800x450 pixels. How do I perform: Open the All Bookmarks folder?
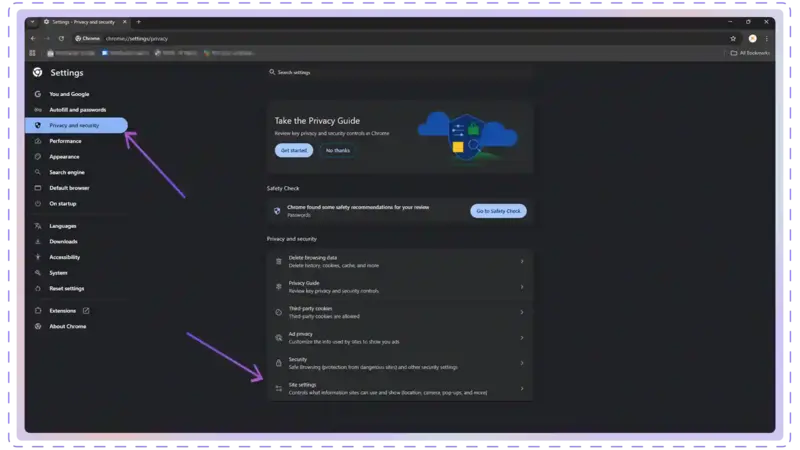(750, 53)
